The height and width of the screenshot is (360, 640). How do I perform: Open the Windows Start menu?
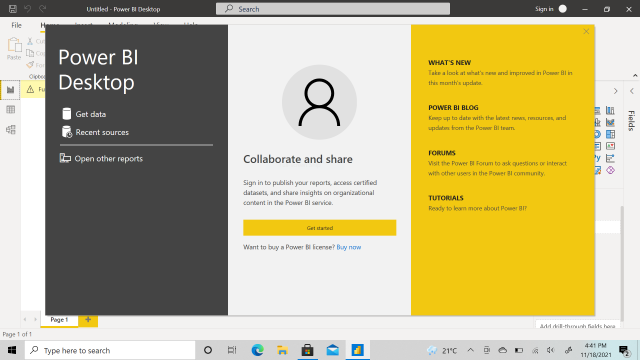click(12, 350)
